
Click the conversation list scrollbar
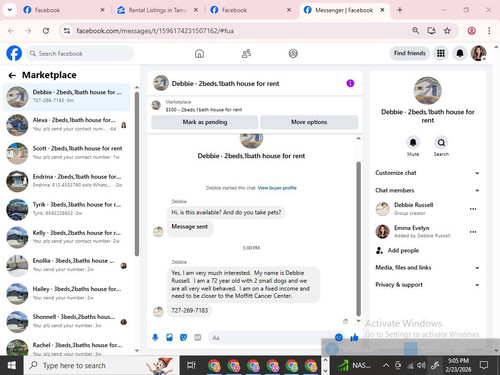[x=137, y=174]
